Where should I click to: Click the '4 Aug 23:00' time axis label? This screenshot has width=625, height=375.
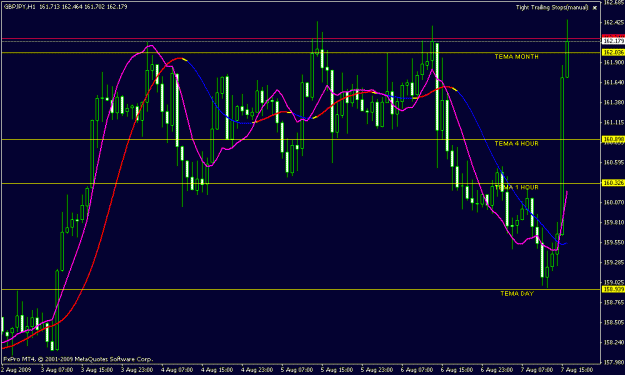pos(257,370)
